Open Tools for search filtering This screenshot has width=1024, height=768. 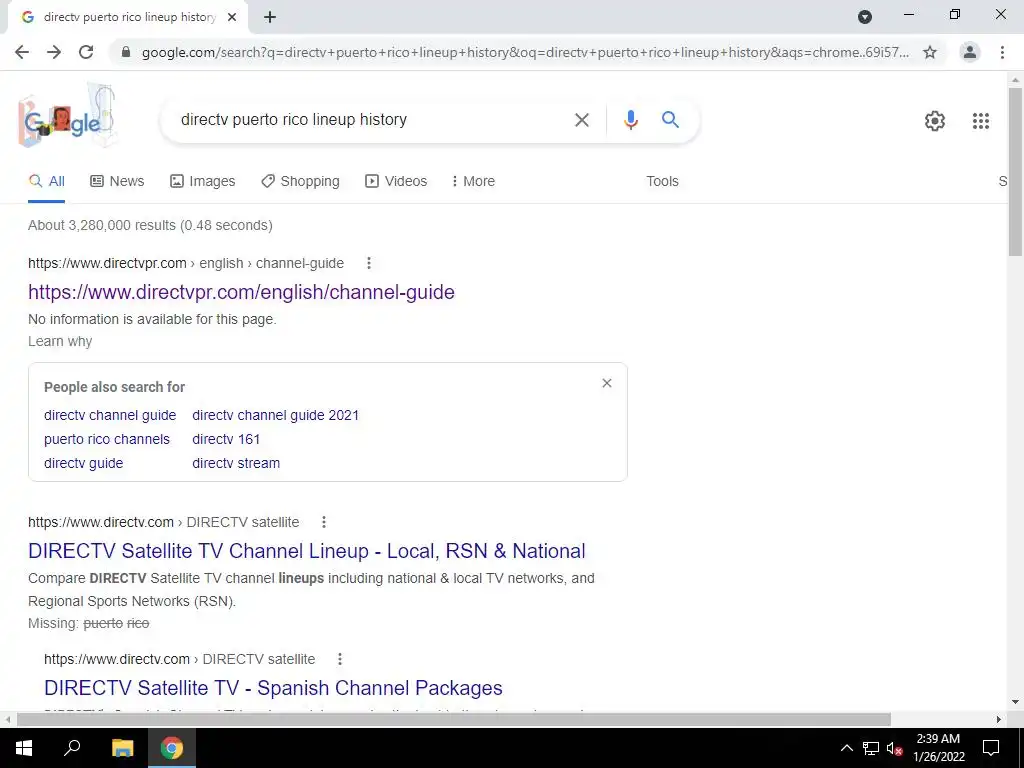tap(662, 181)
